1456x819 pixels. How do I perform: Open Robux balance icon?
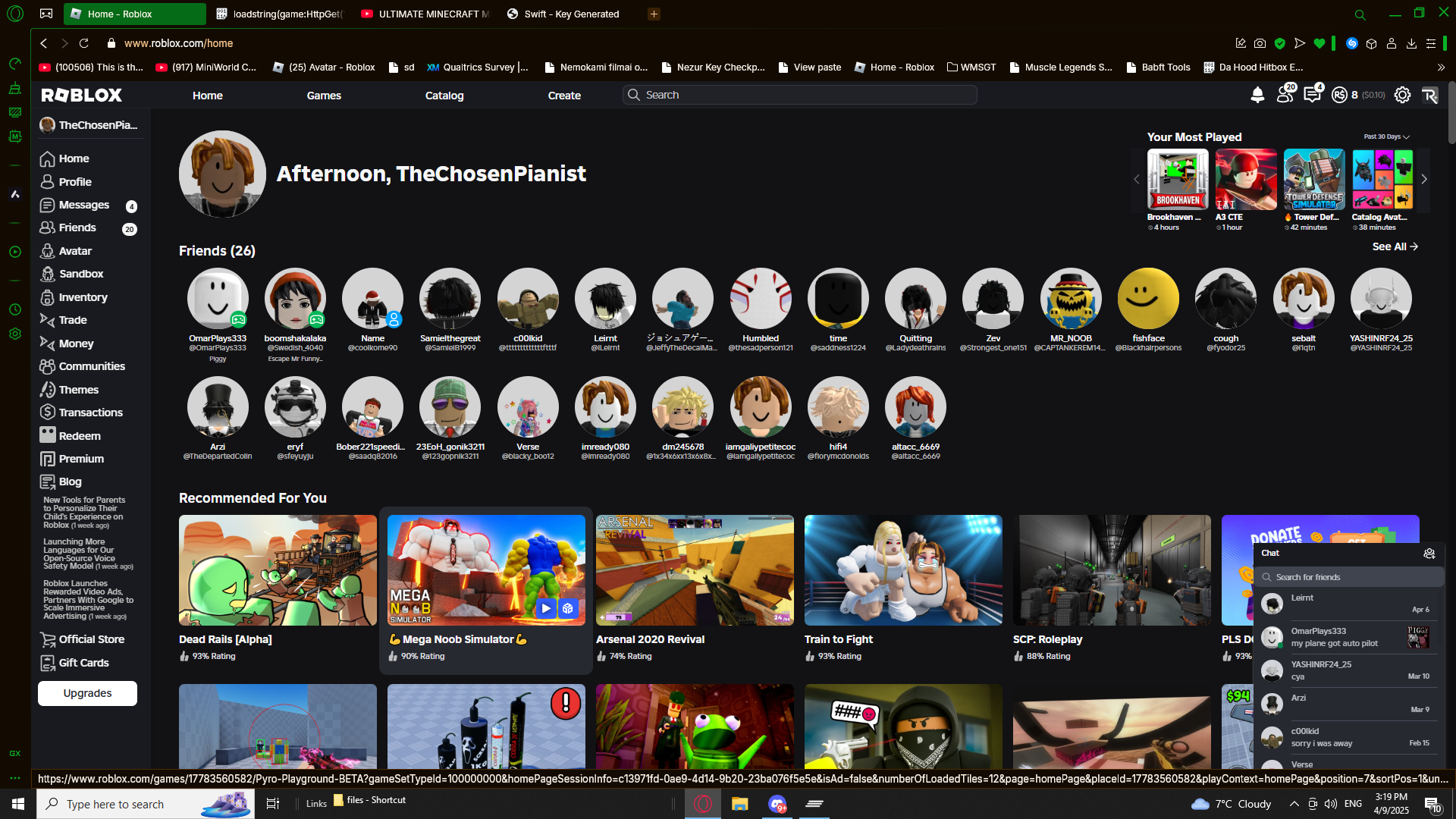click(1340, 95)
